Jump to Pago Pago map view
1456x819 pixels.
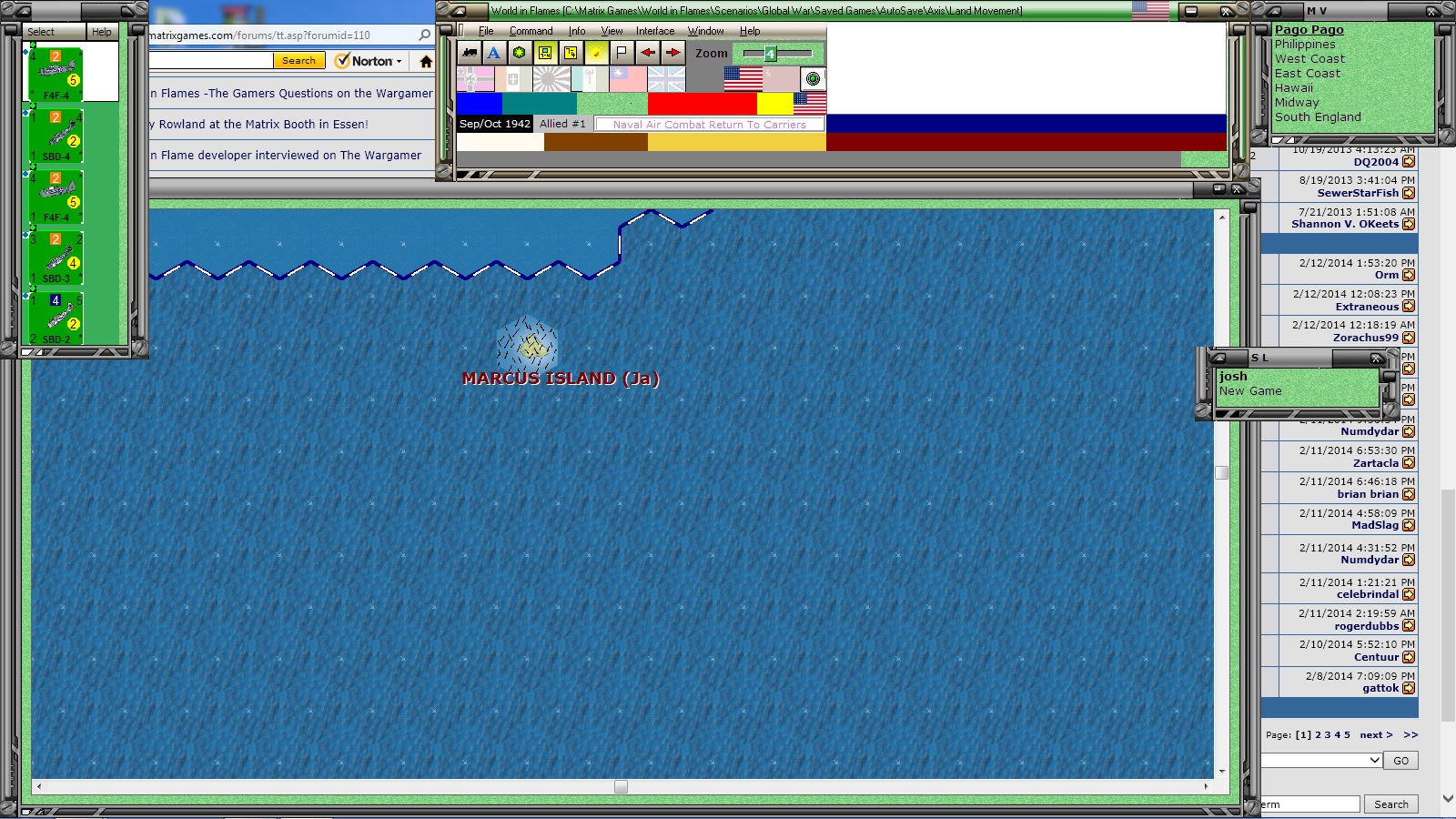point(1309,30)
